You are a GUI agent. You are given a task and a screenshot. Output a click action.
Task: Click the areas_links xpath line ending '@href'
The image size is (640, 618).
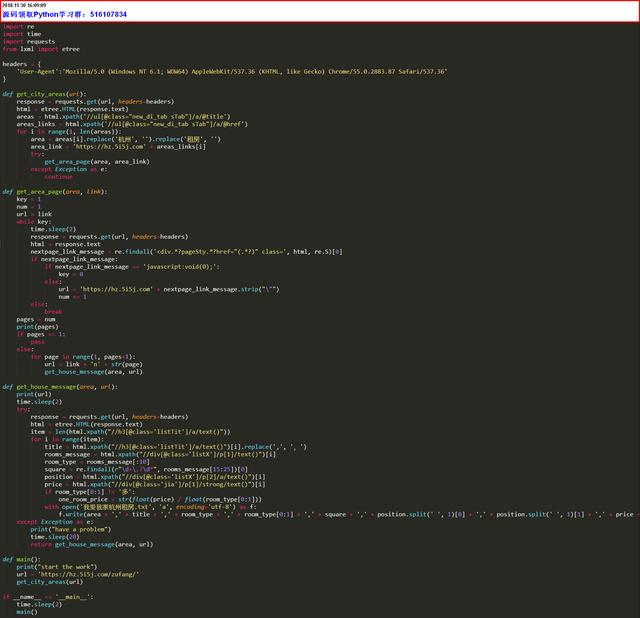[x=132, y=124]
